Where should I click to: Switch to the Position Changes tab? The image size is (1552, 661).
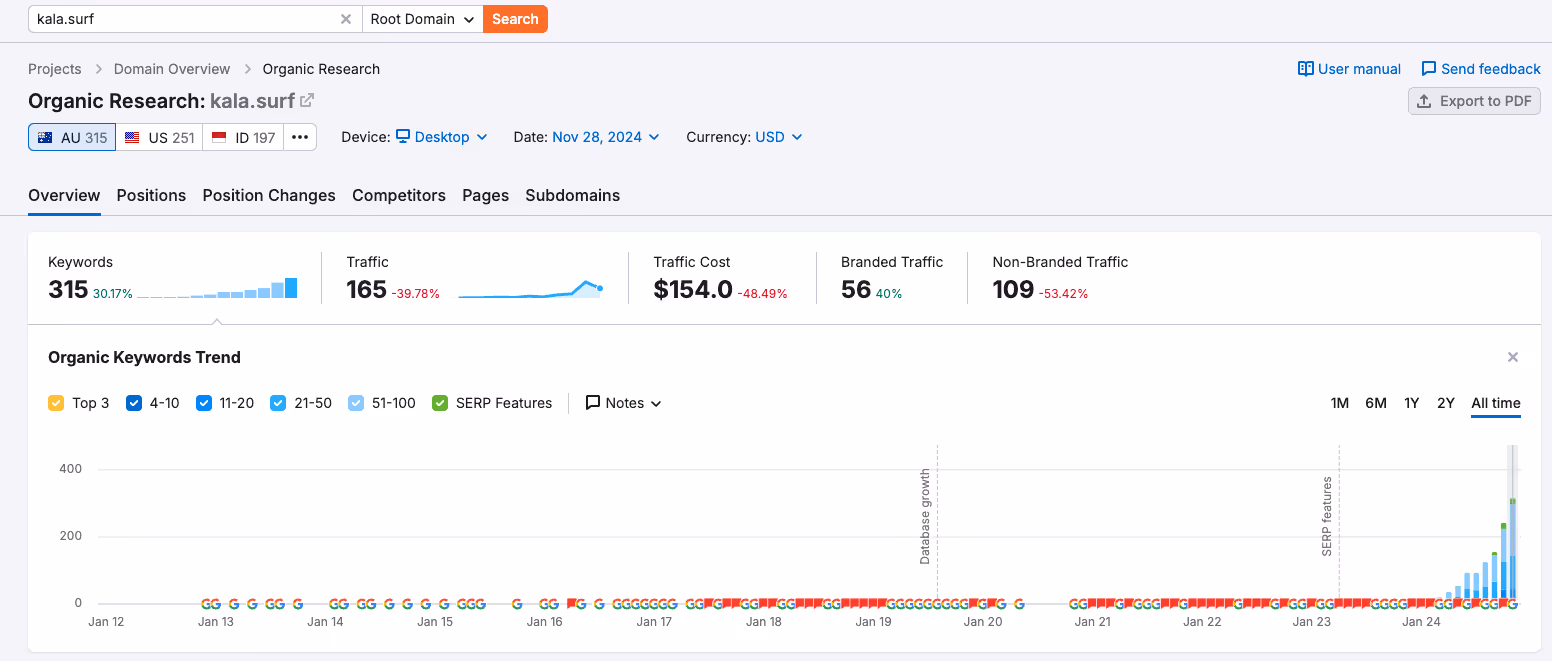pyautogui.click(x=269, y=195)
